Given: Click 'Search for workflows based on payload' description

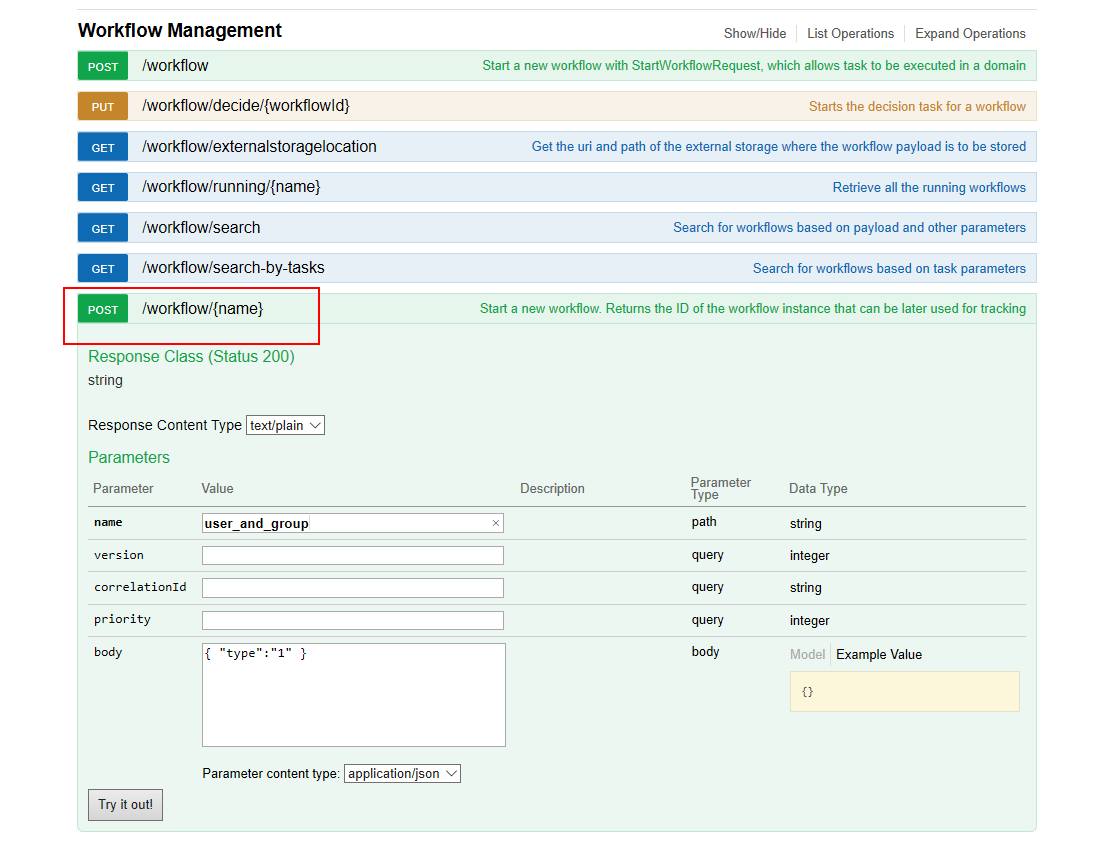Looking at the screenshot, I should tap(849, 228).
